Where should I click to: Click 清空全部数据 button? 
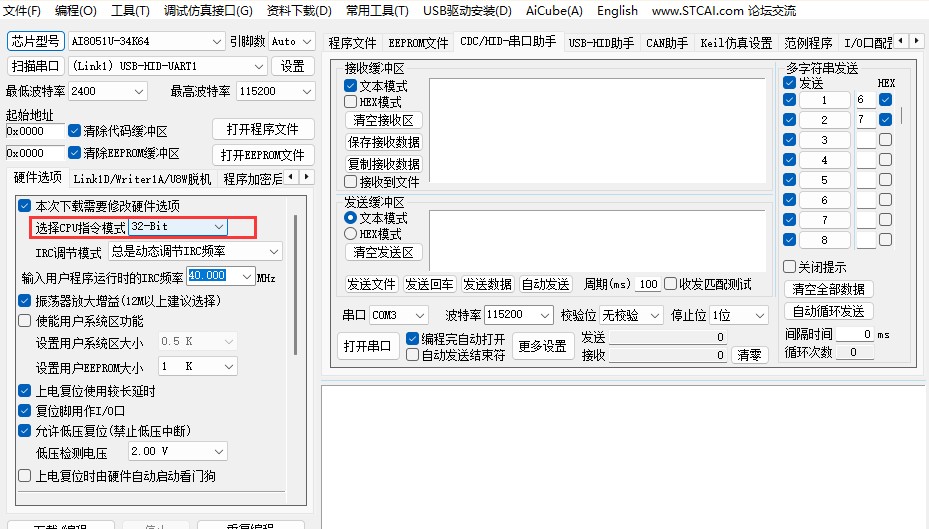[x=828, y=289]
